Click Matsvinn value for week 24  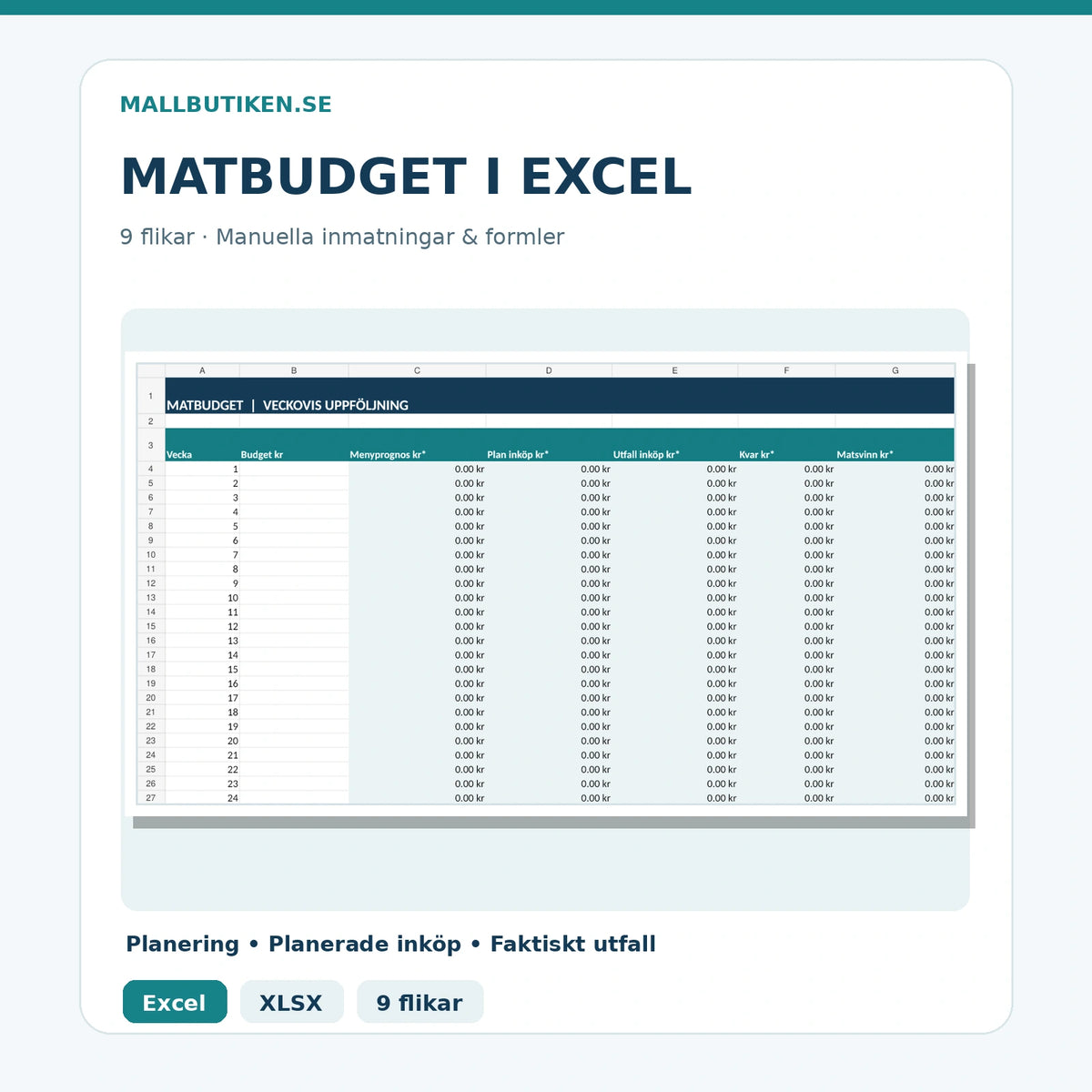[x=895, y=798]
